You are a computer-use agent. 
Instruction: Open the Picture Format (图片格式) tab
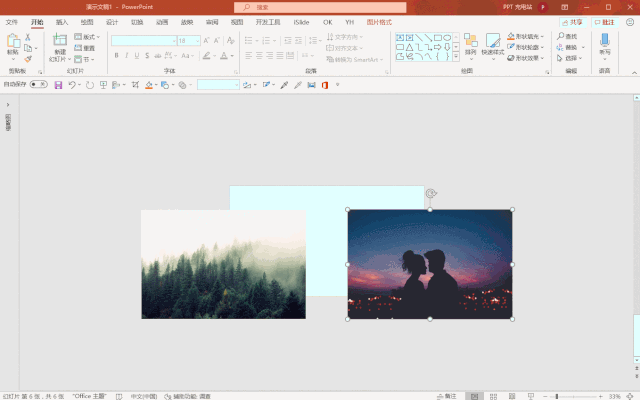point(379,21)
